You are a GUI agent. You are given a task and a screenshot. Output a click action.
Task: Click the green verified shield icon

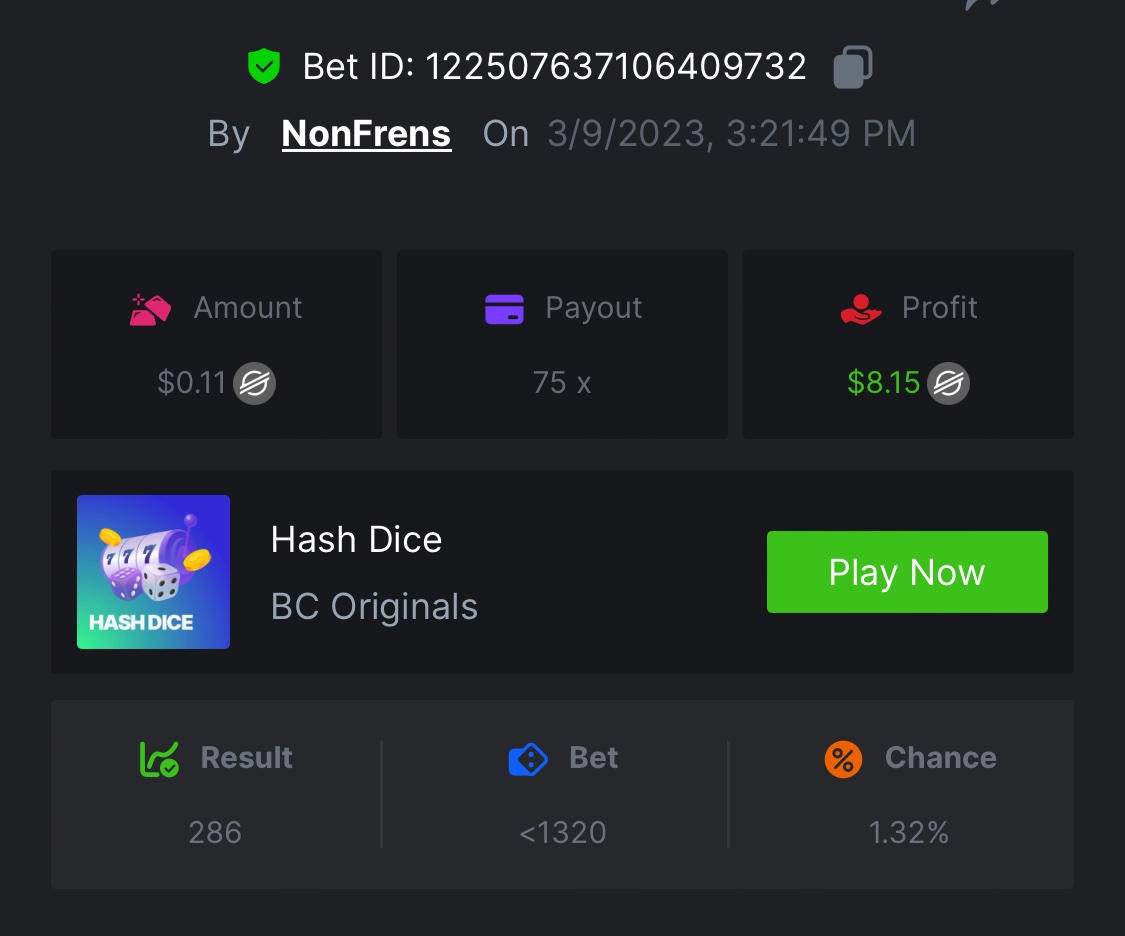(x=264, y=67)
